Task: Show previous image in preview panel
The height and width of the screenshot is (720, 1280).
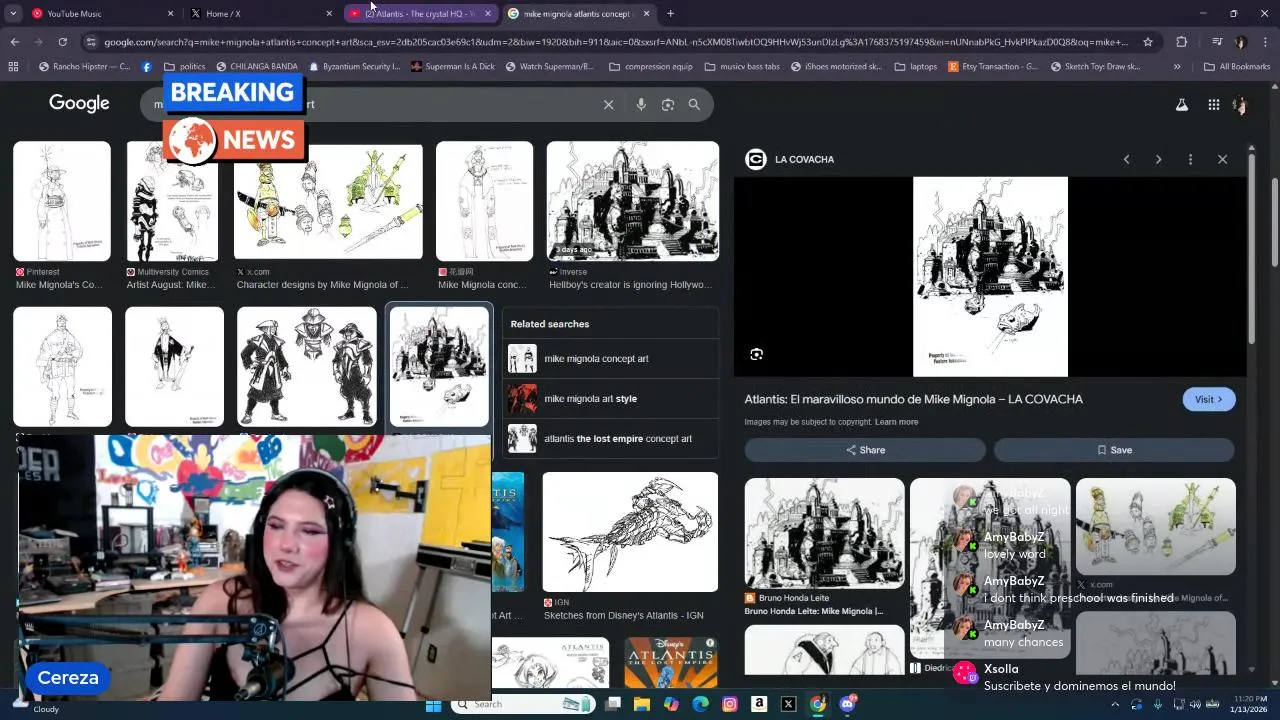Action: coord(1126,159)
